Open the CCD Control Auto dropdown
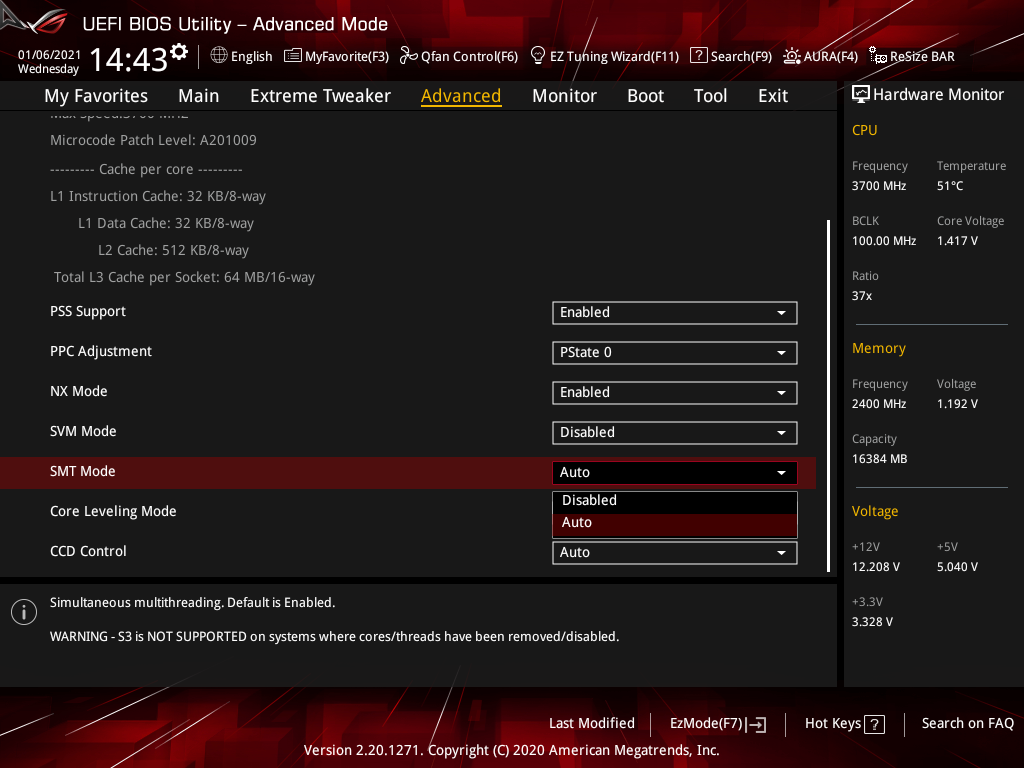The width and height of the screenshot is (1024, 768). point(675,552)
